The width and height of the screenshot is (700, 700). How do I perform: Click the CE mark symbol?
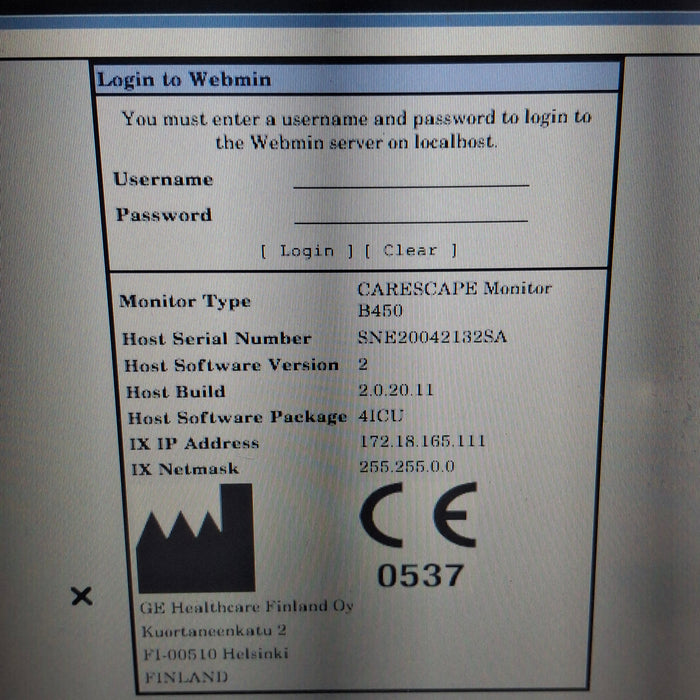419,515
